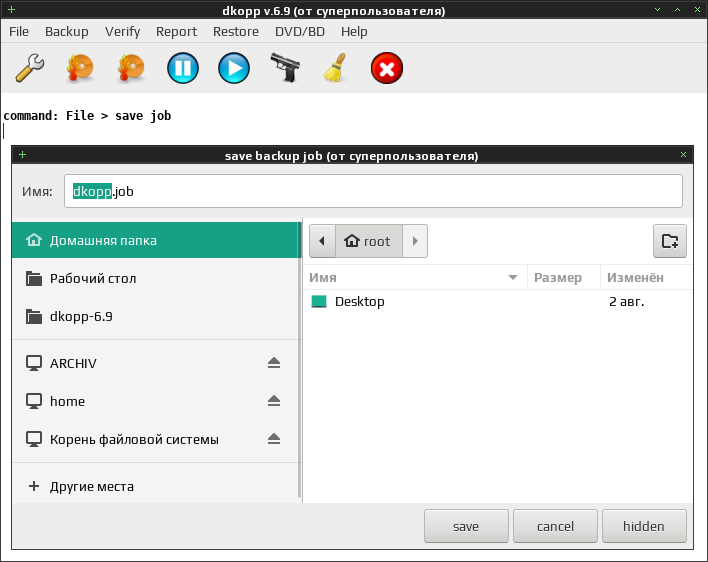Open the Help menu
Viewport: 708px width, 562px height.
click(x=354, y=32)
